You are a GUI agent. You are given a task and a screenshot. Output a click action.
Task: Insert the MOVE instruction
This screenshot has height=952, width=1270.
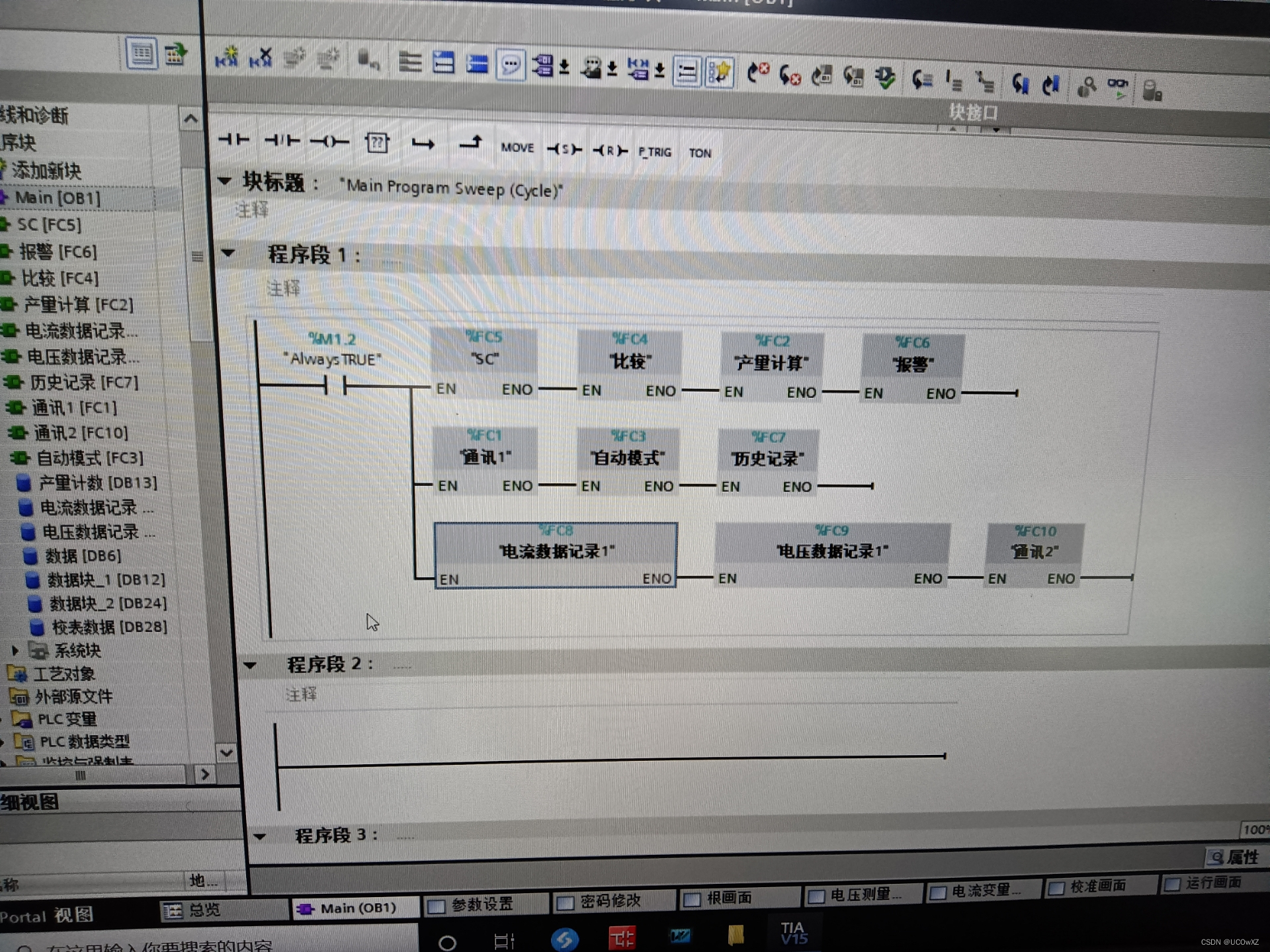(x=517, y=147)
